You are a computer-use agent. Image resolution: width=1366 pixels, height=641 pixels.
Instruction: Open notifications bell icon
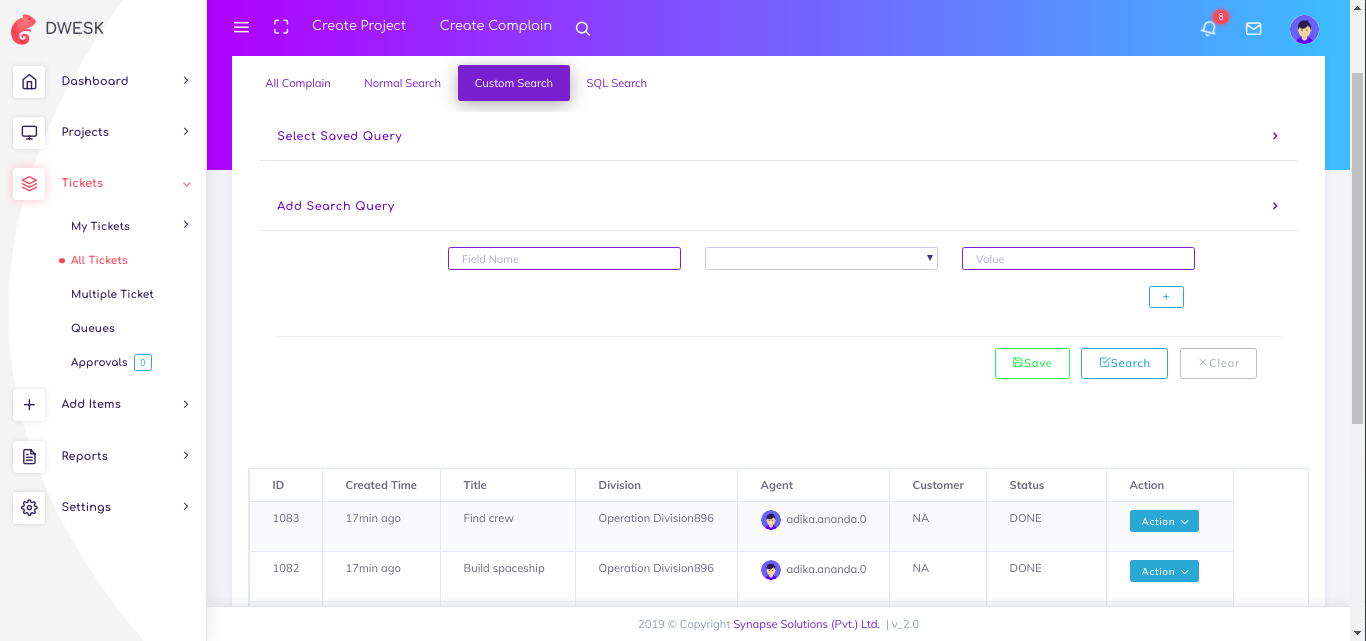pos(1209,29)
